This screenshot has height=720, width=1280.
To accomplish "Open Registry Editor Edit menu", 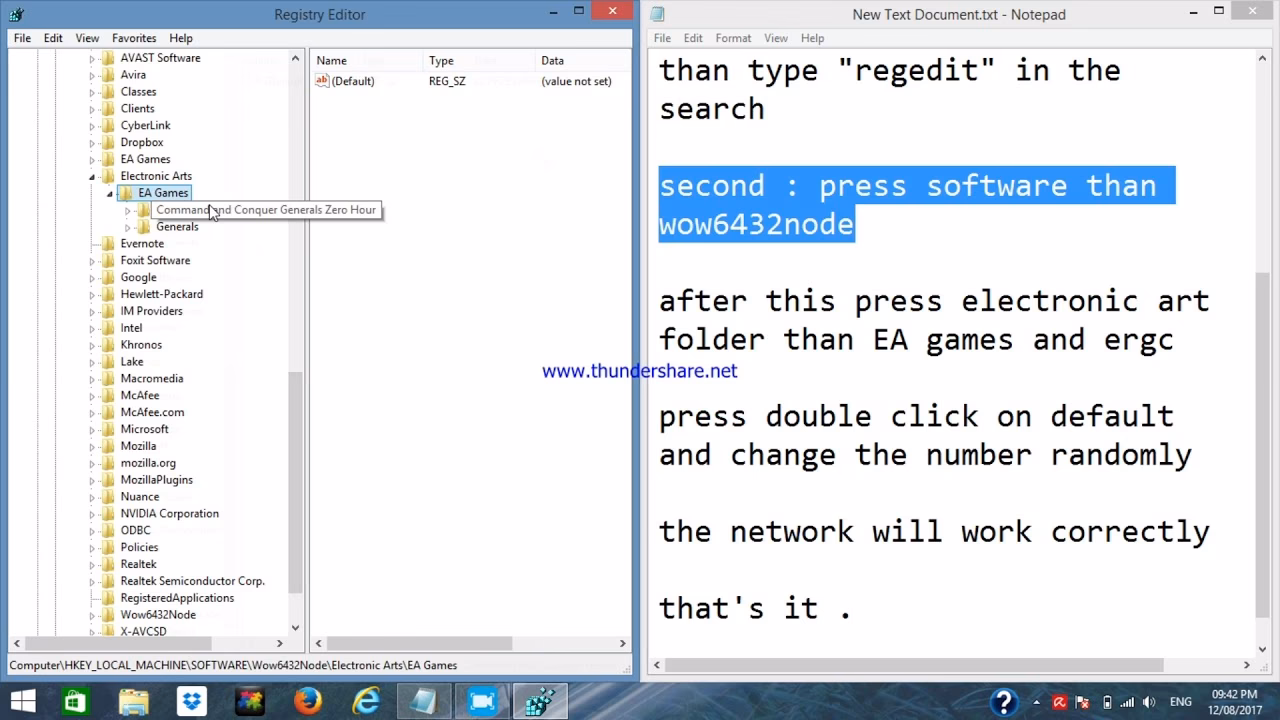I will (x=53, y=38).
